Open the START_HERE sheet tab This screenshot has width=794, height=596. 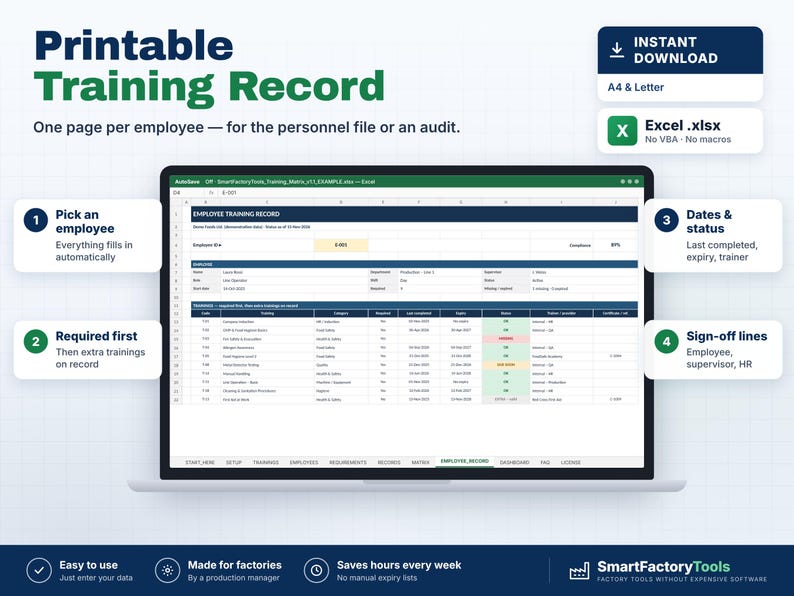click(200, 462)
